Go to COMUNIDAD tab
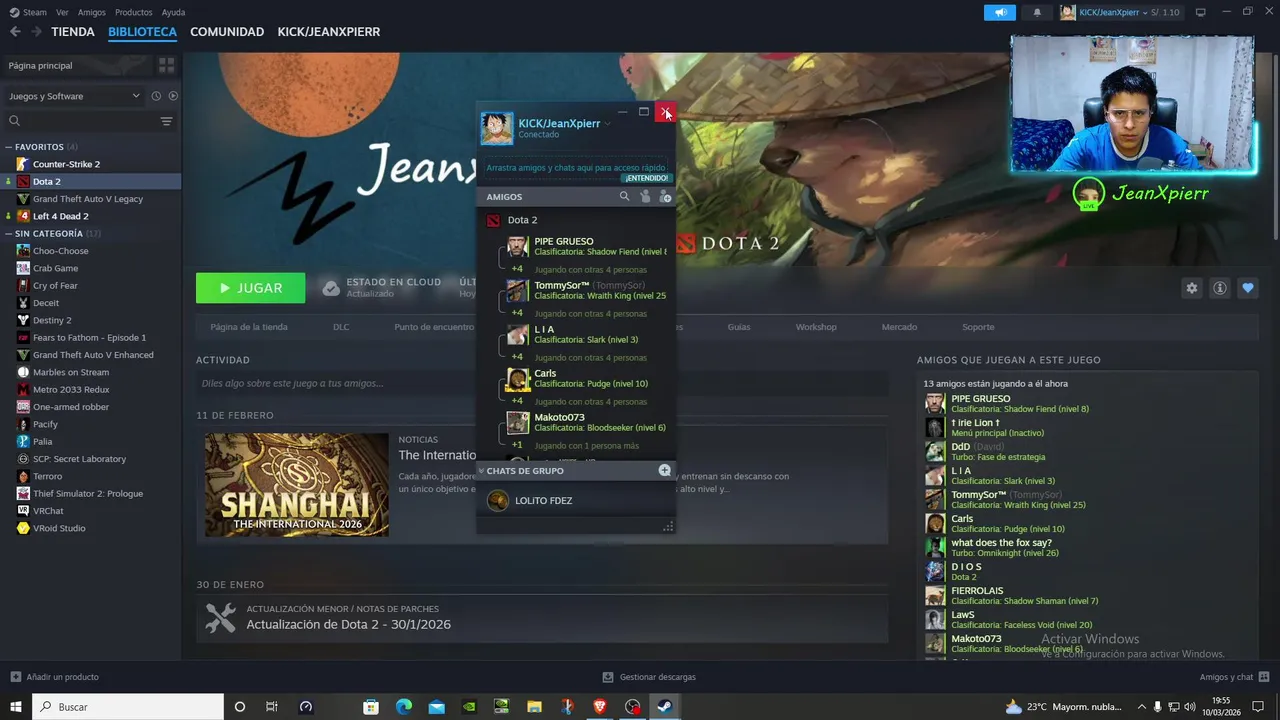 (227, 32)
